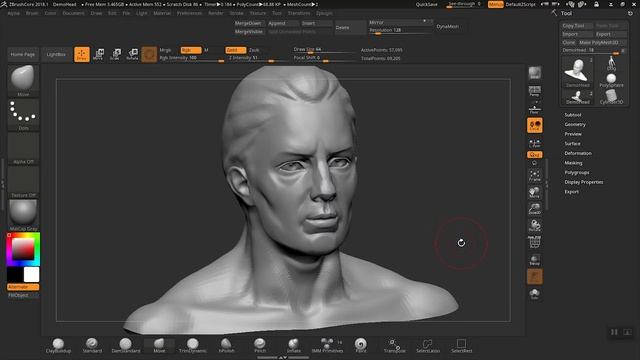The image size is (640, 360).
Task: Select the Pinch brush
Action: [260, 345]
